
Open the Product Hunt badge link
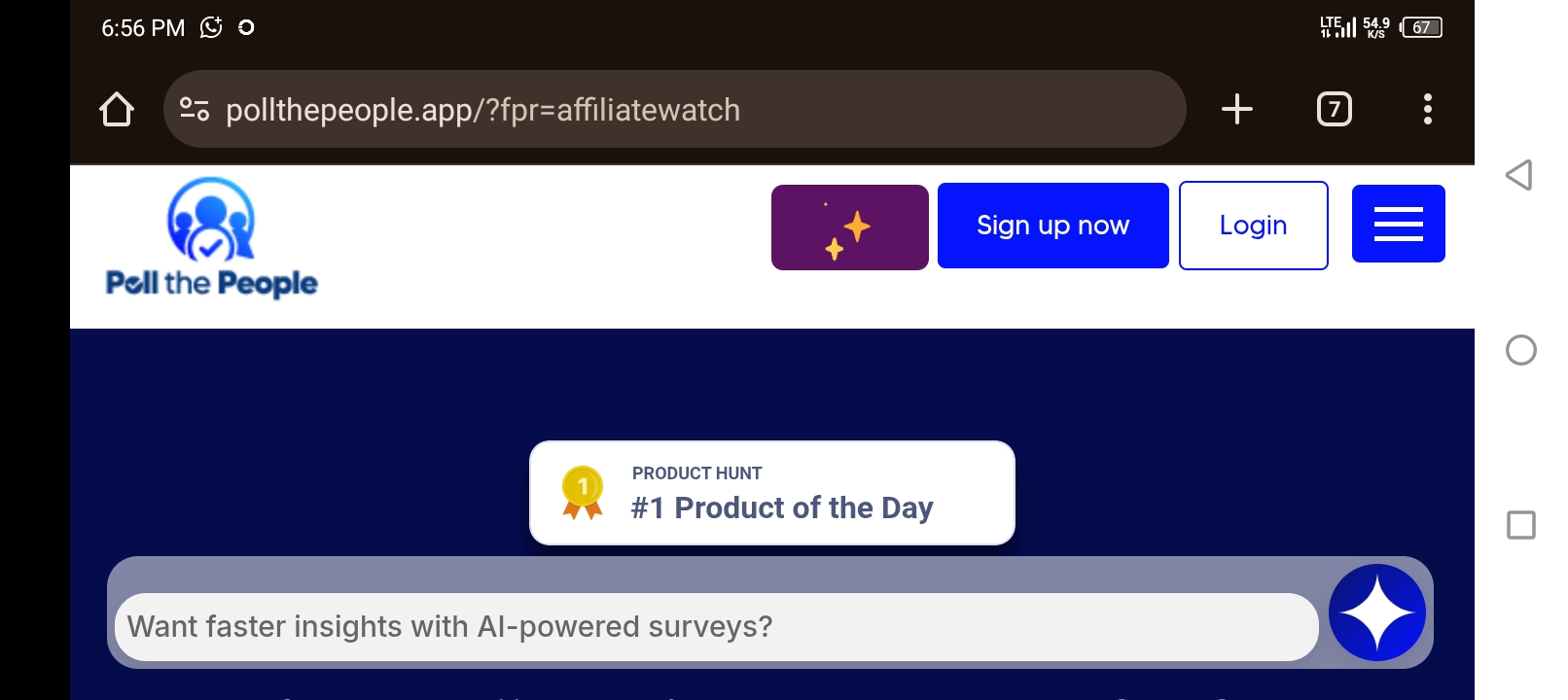772,493
